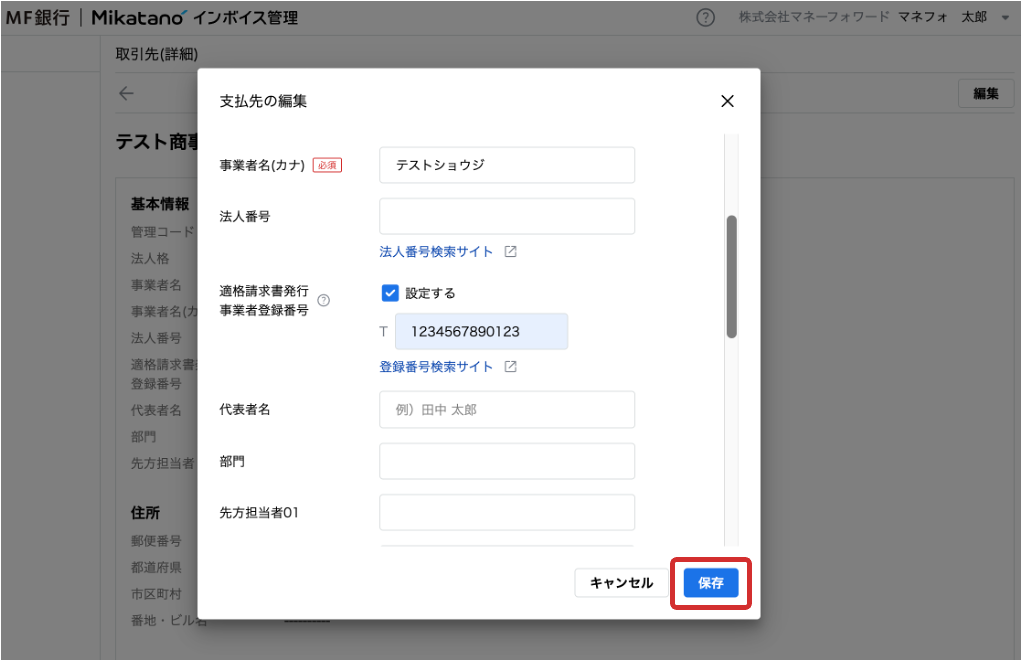Click the キャンセル button
This screenshot has height=660, width=1022.
621,583
